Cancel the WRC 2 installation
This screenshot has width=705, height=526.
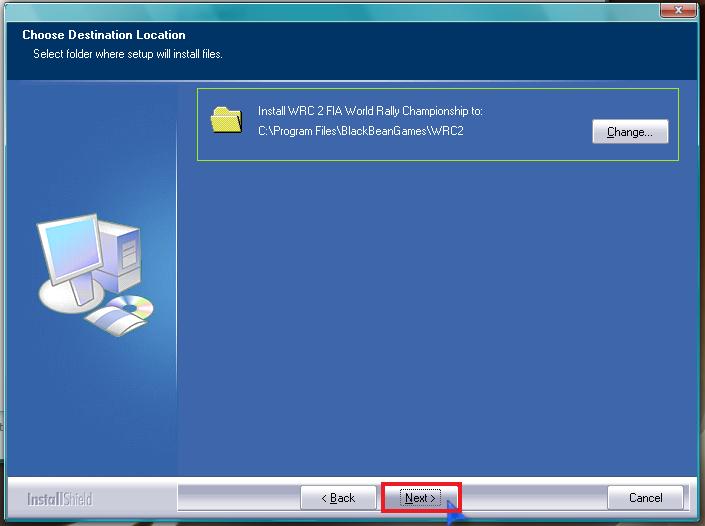tap(645, 498)
